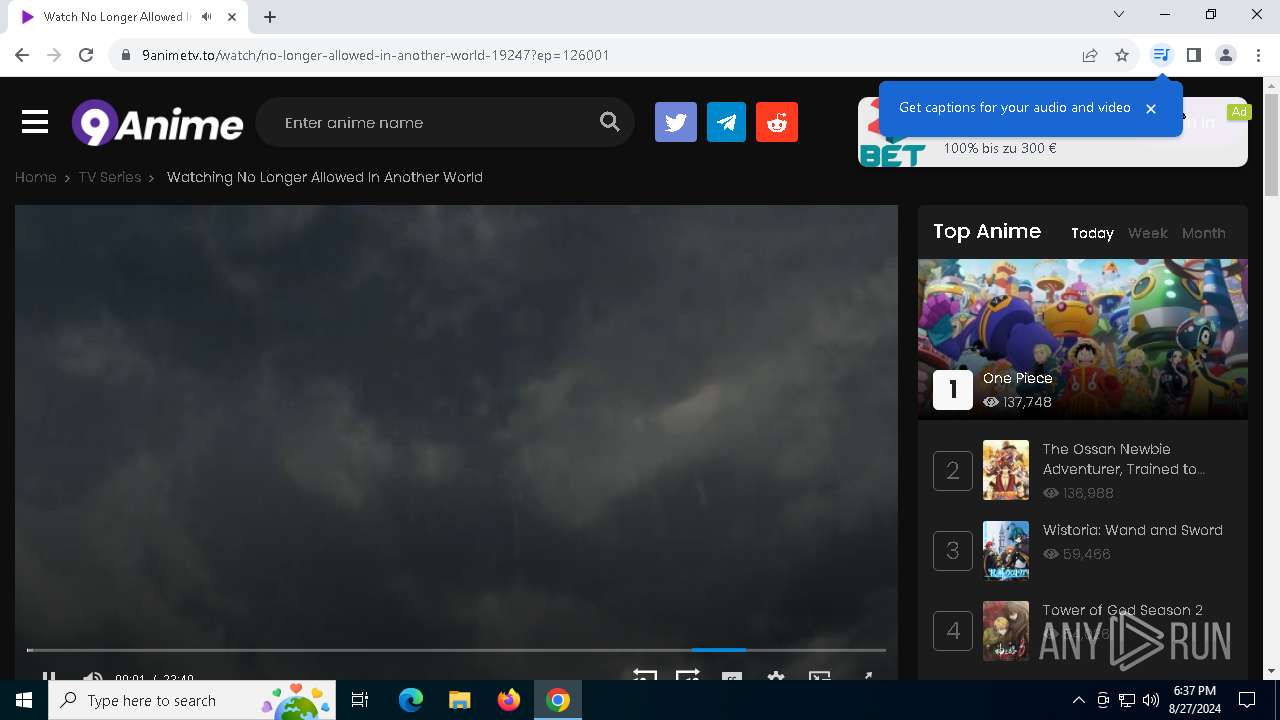Image resolution: width=1280 pixels, height=720 pixels.
Task: Click the address bar URL
Action: pos(375,55)
